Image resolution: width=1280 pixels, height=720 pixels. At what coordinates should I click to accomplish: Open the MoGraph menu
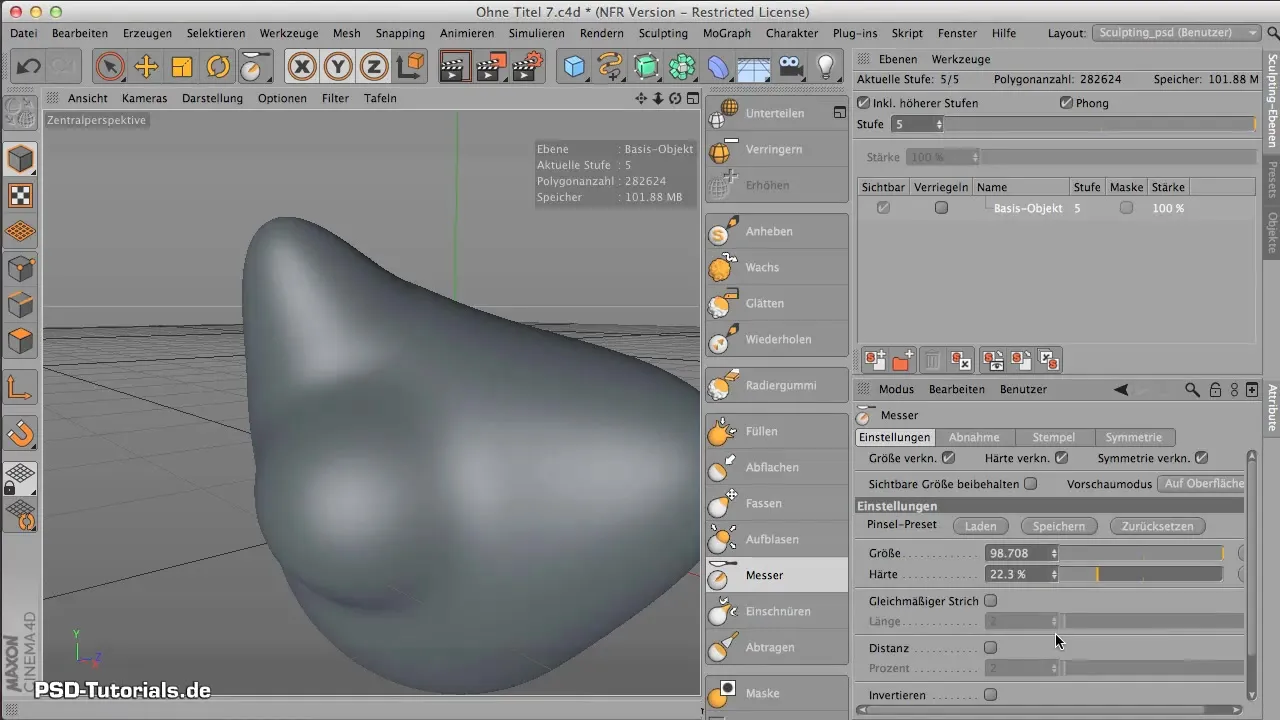pyautogui.click(x=727, y=33)
